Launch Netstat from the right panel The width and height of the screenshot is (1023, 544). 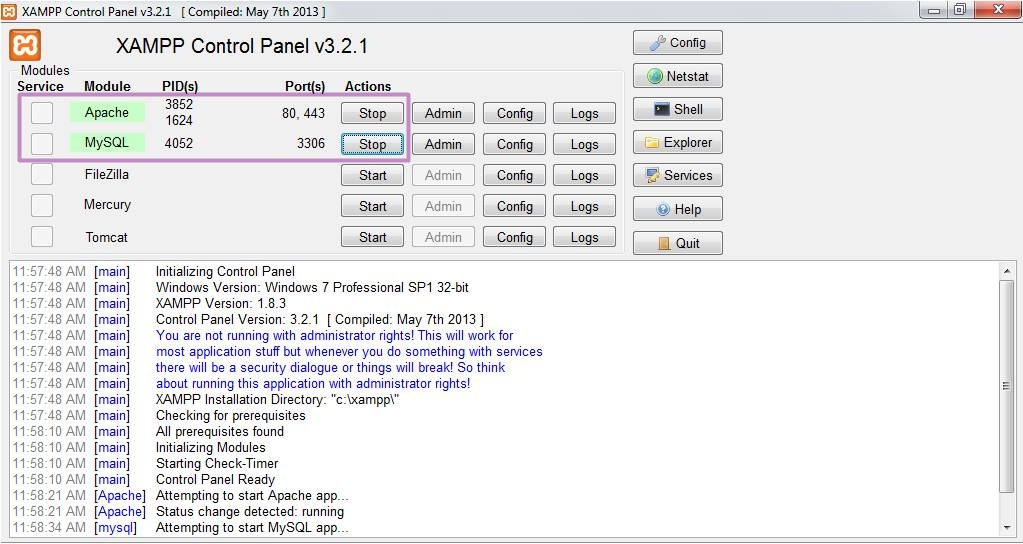point(677,77)
